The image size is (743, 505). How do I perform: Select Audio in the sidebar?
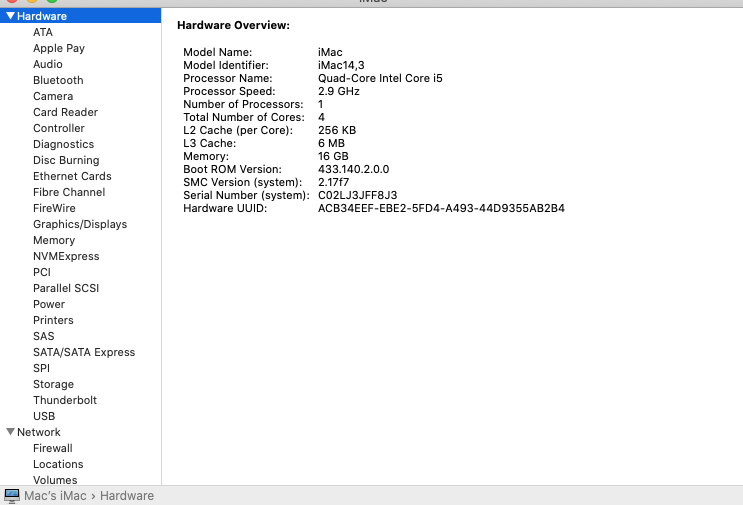click(47, 64)
